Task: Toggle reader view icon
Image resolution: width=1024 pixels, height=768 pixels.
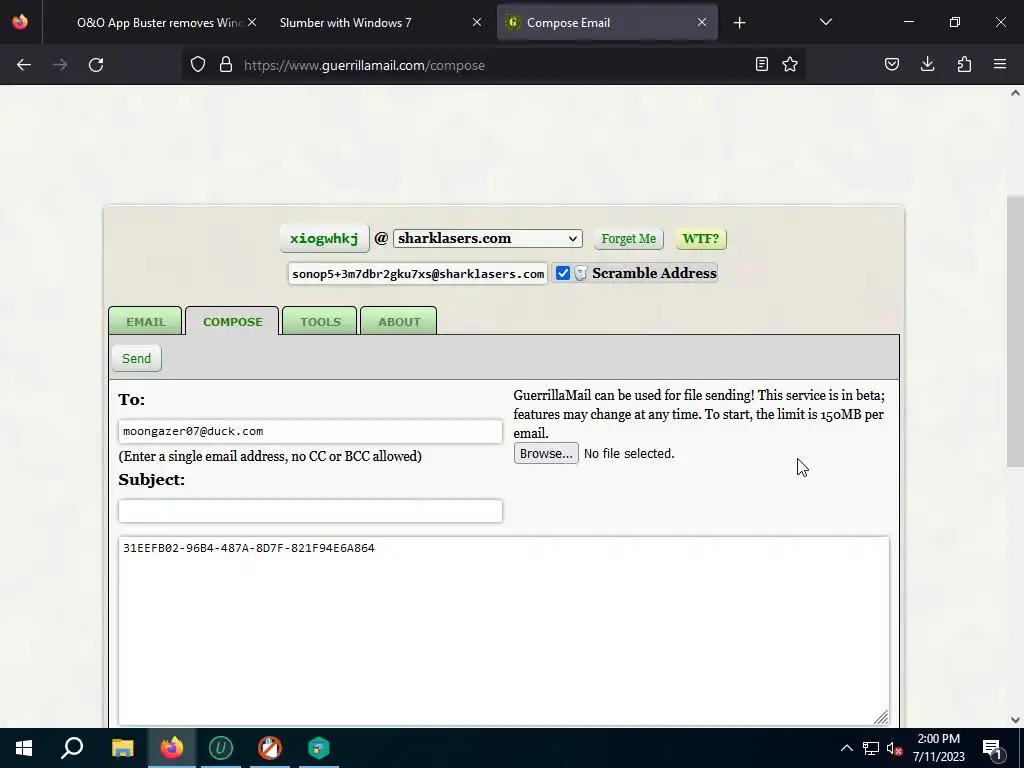Action: 761,65
